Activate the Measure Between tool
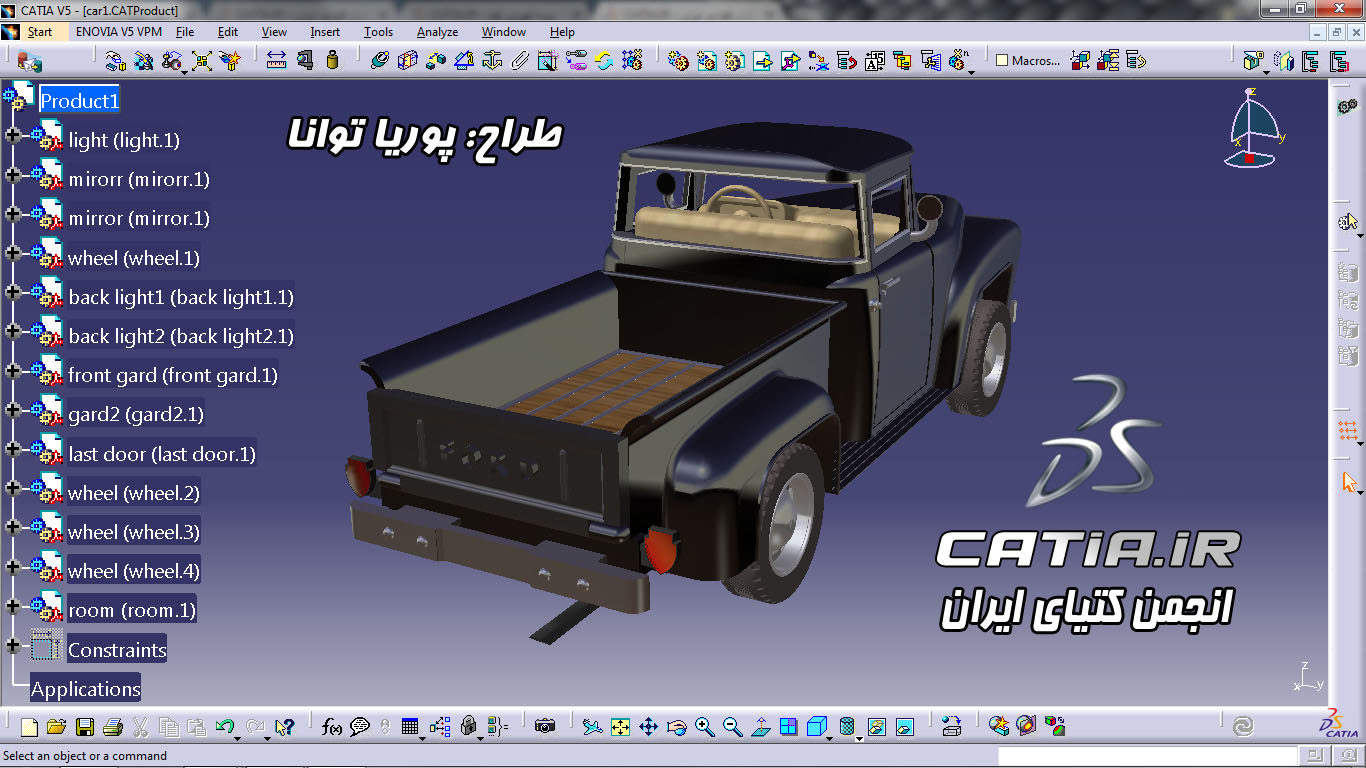This screenshot has height=768, width=1366. click(x=276, y=60)
